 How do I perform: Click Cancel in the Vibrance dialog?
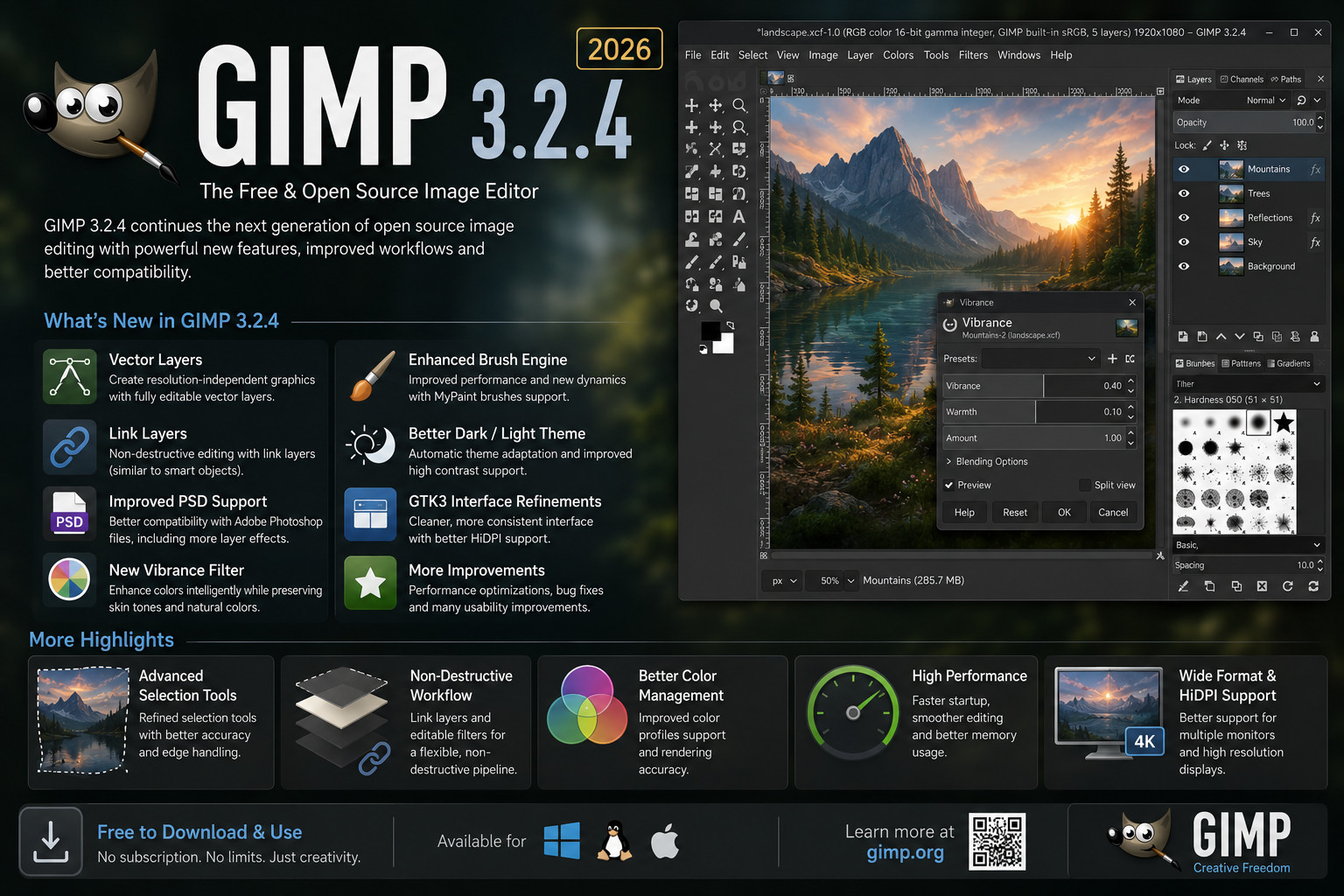(x=1113, y=513)
